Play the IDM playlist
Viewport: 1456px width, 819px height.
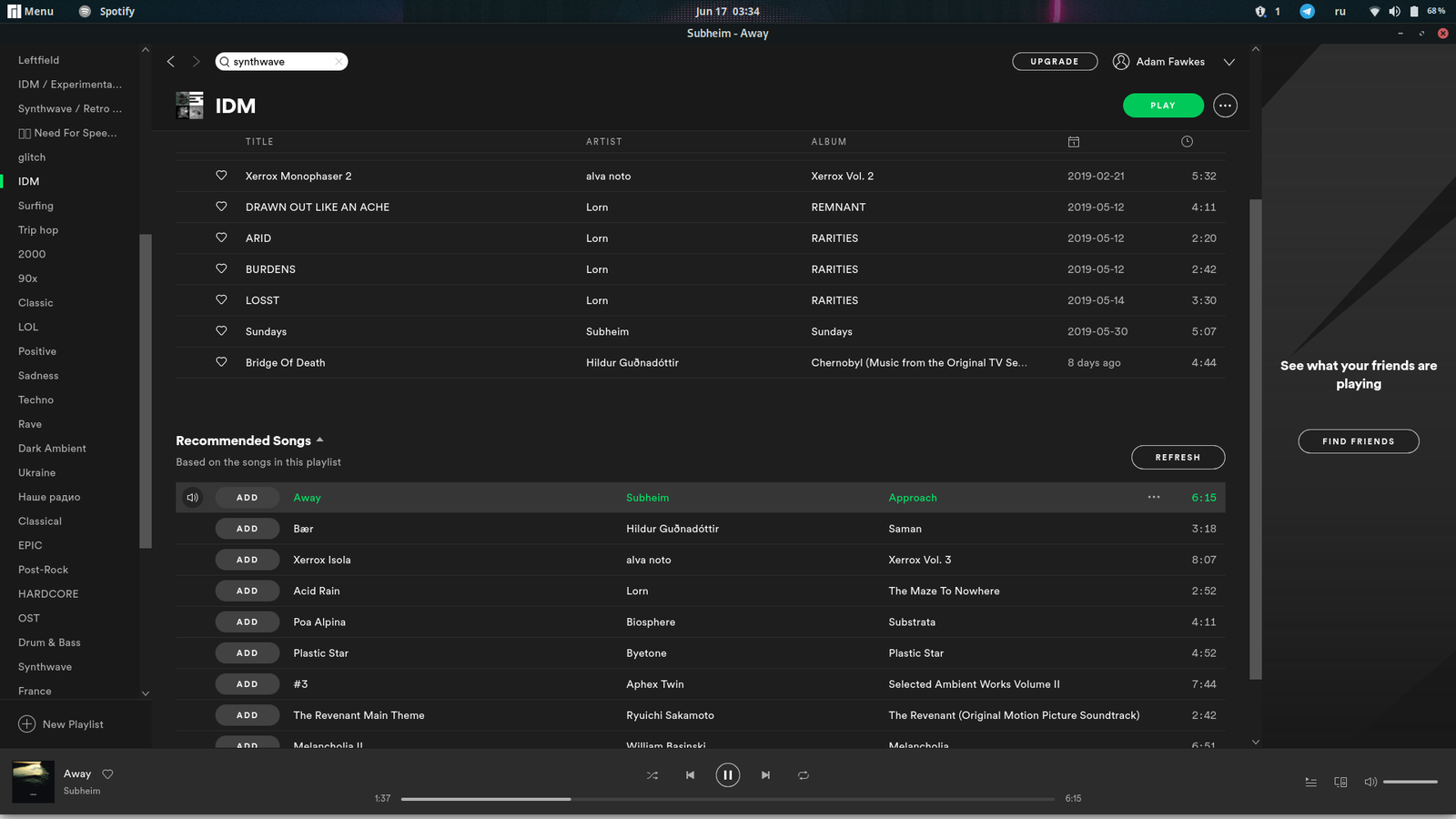click(x=1163, y=106)
